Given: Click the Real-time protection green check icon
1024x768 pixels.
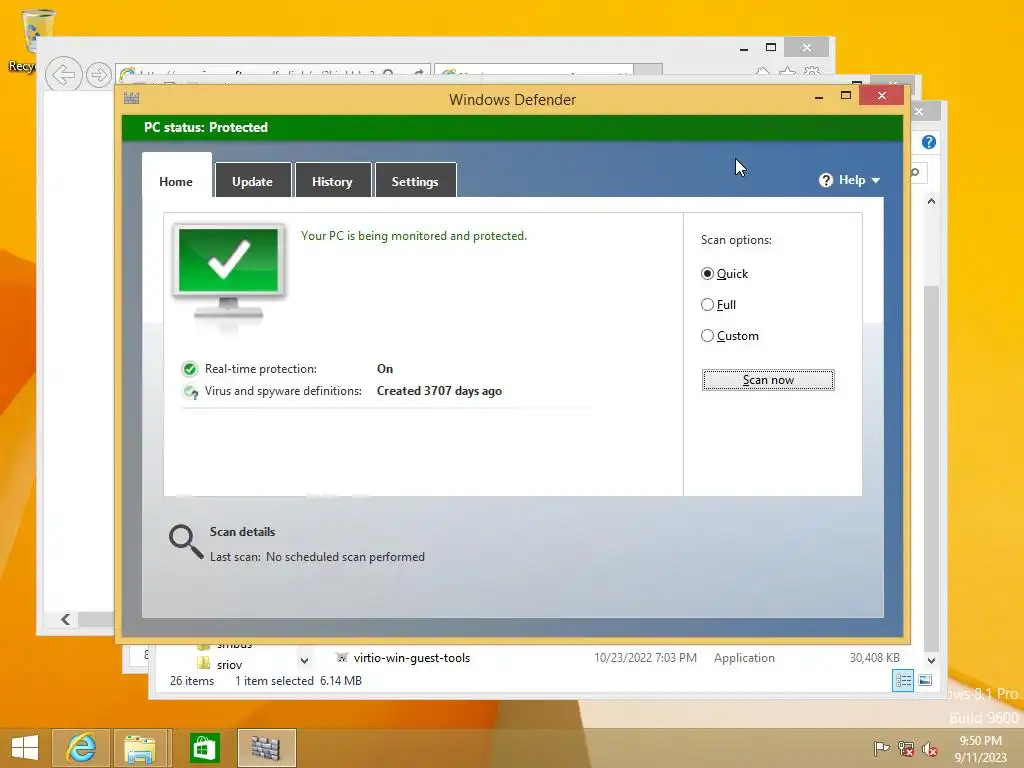Looking at the screenshot, I should [x=189, y=369].
